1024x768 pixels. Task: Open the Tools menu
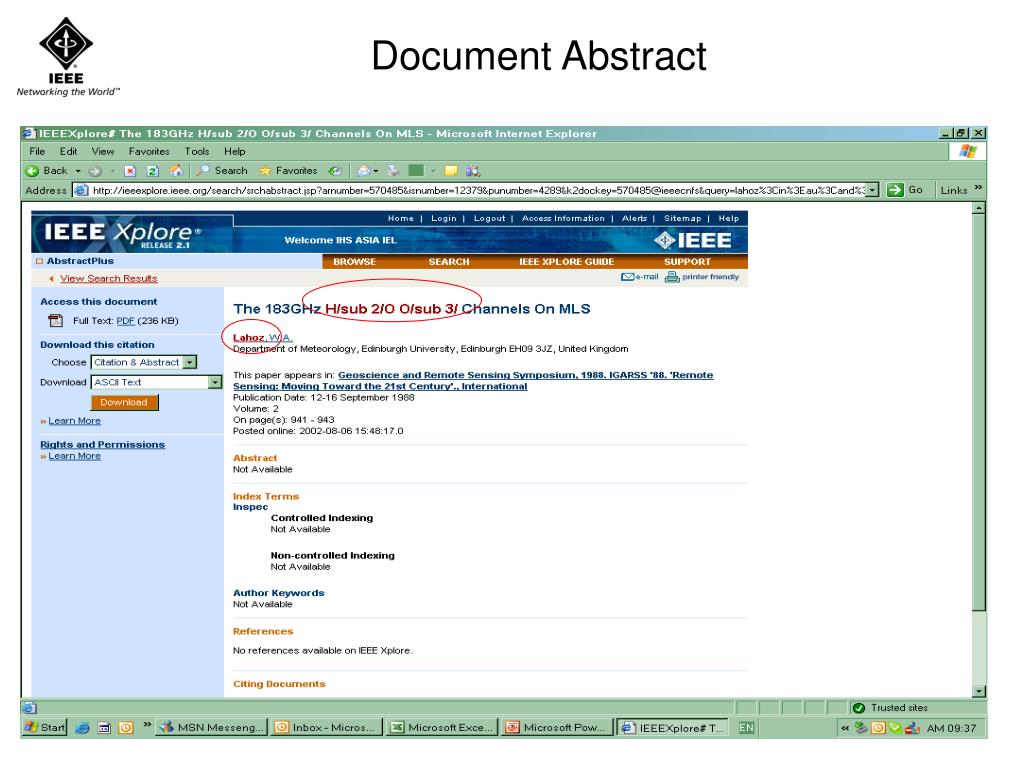click(x=197, y=152)
